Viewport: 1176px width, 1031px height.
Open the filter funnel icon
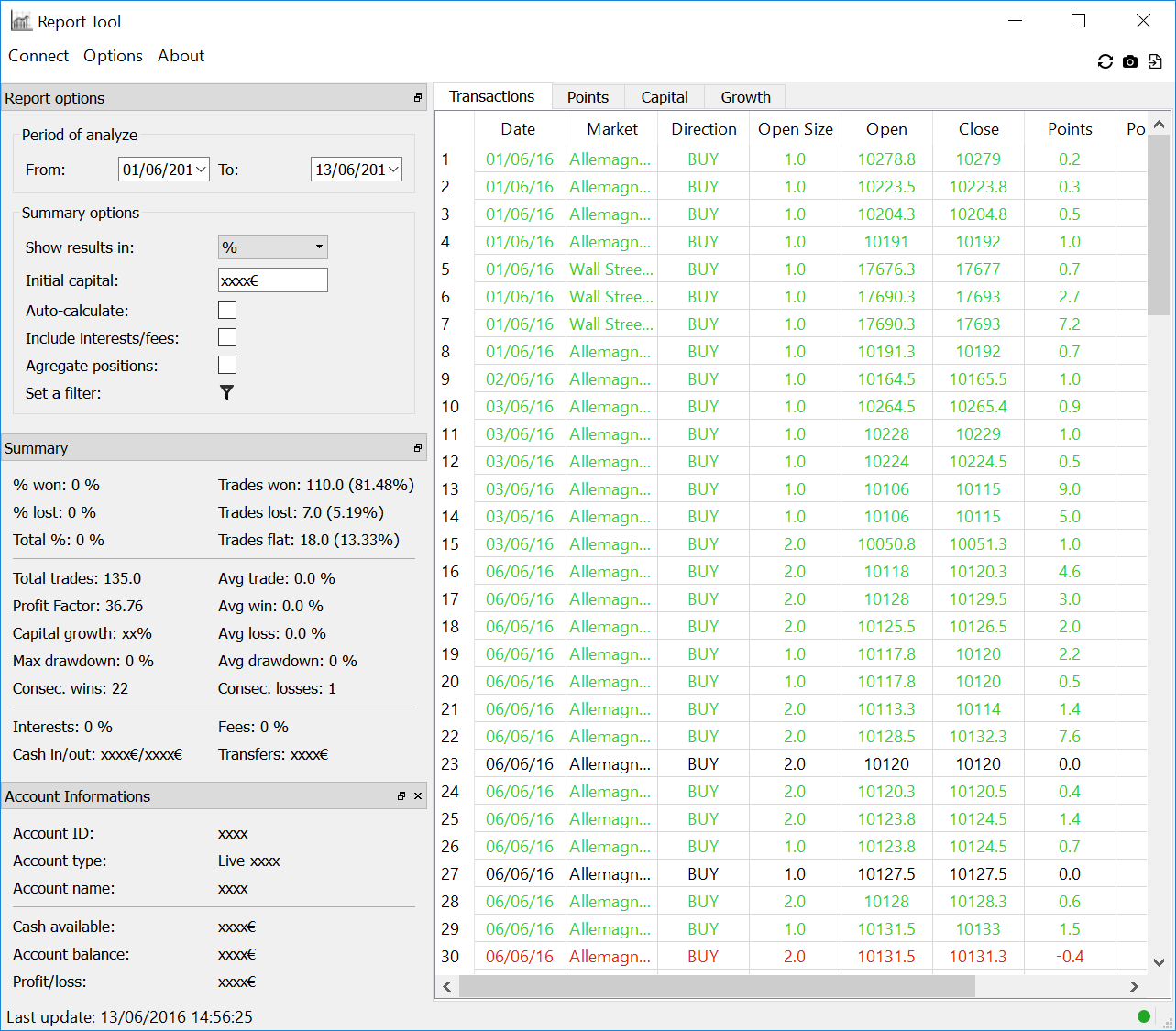click(226, 392)
